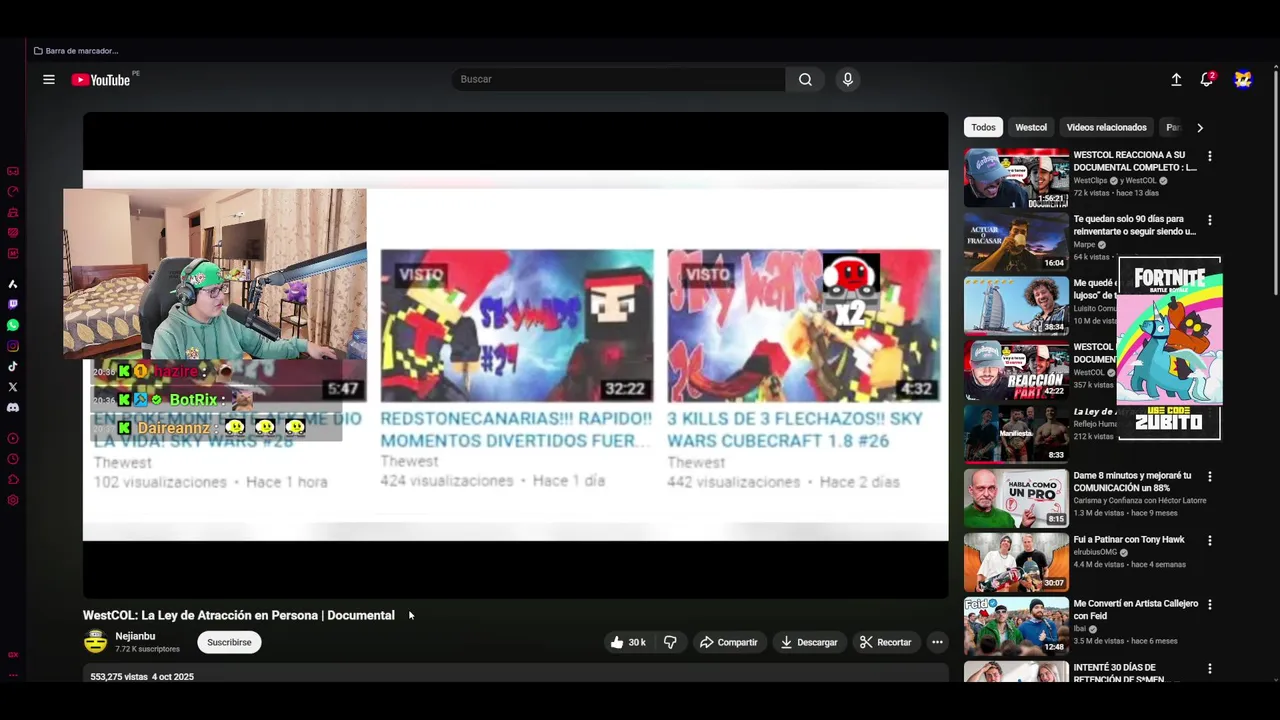Click the main video player area
Image resolution: width=1280 pixels, height=720 pixels.
(x=515, y=355)
